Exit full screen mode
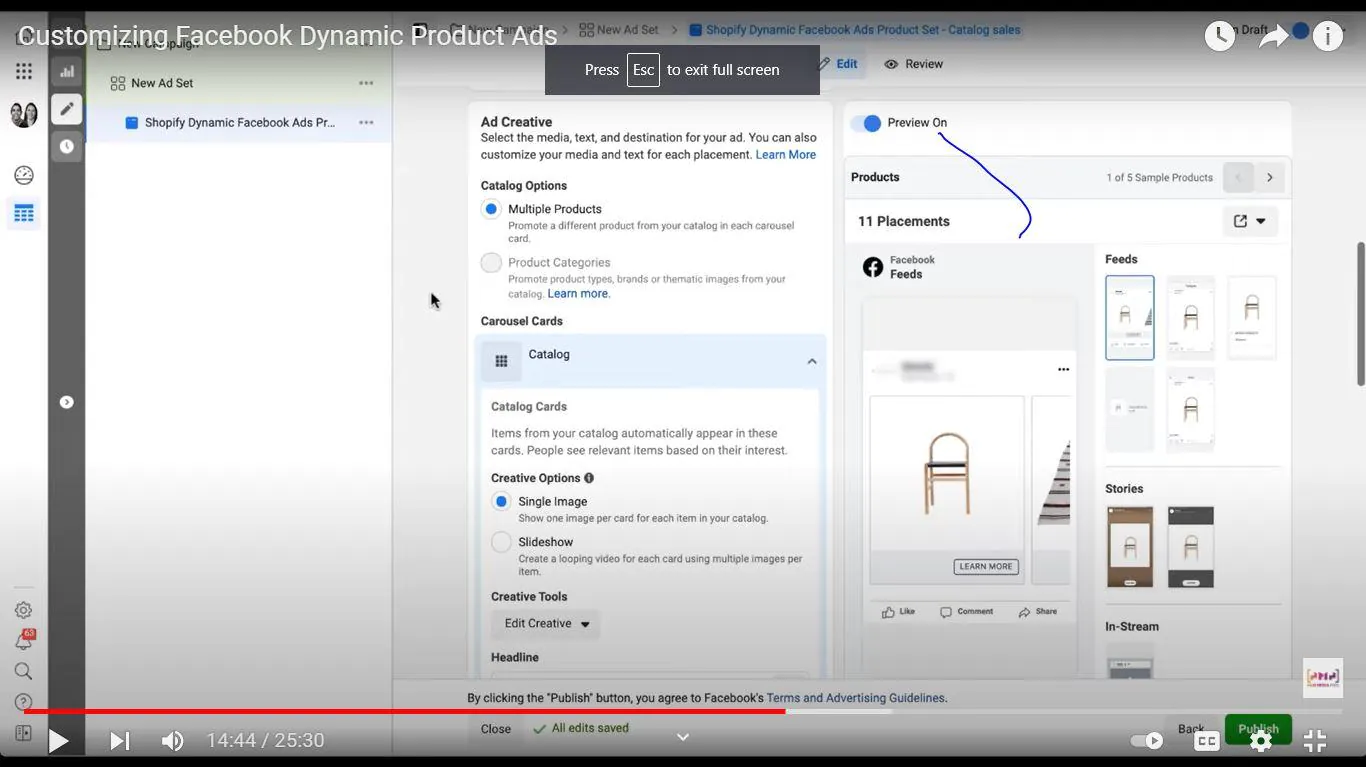The image size is (1366, 767). click(x=1315, y=741)
